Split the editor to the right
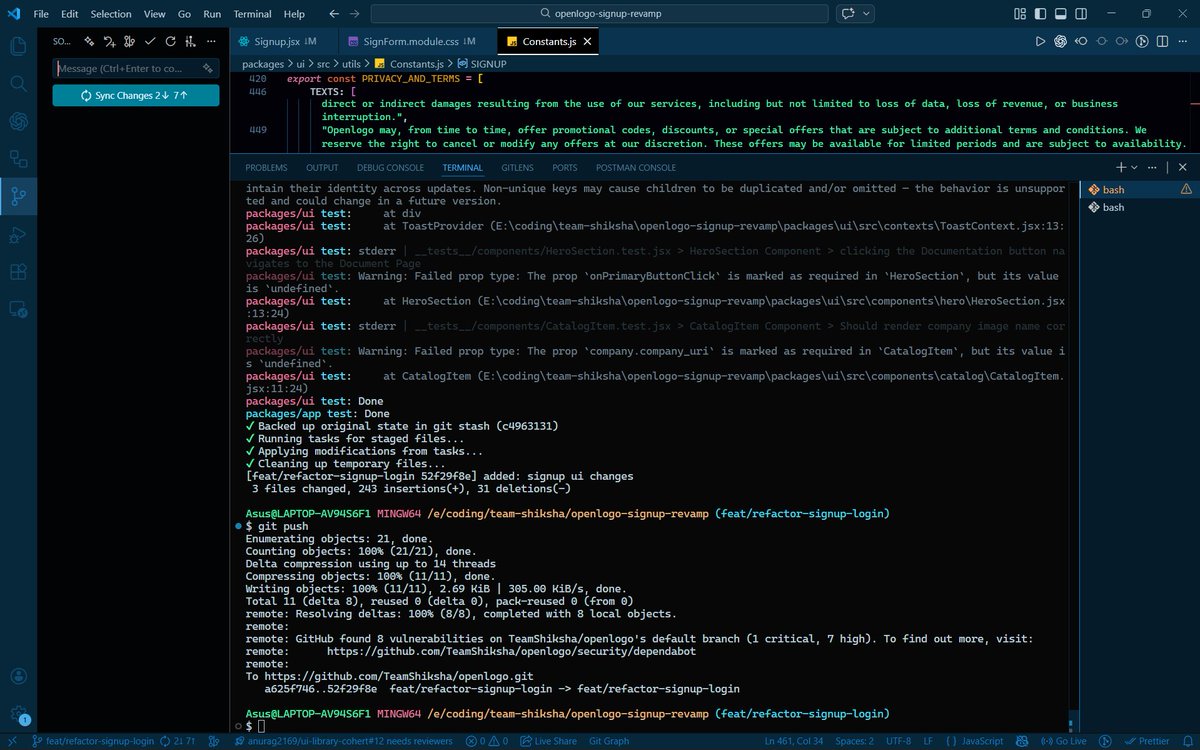 point(1162,42)
